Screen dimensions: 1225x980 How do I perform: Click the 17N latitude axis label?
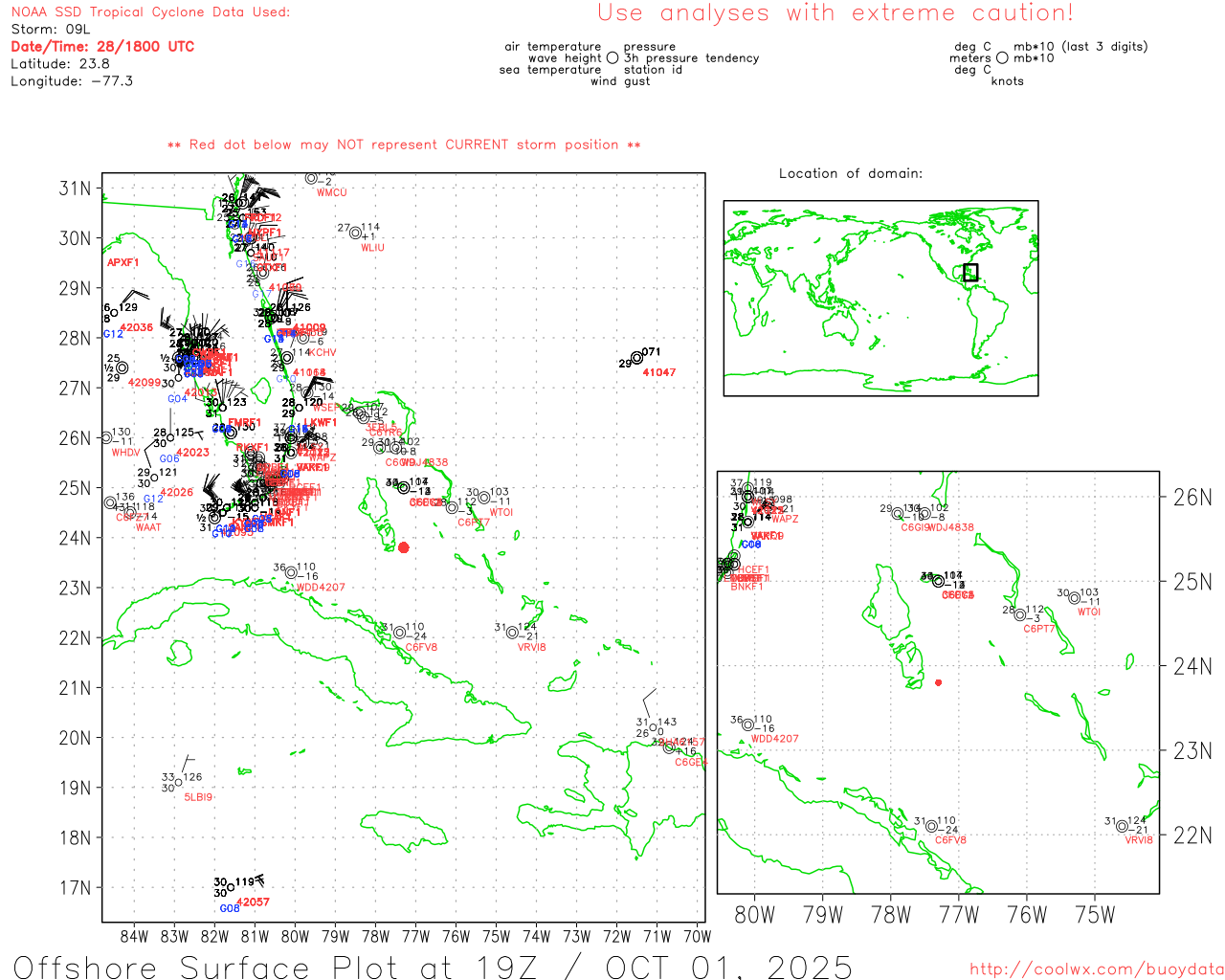pyautogui.click(x=75, y=888)
